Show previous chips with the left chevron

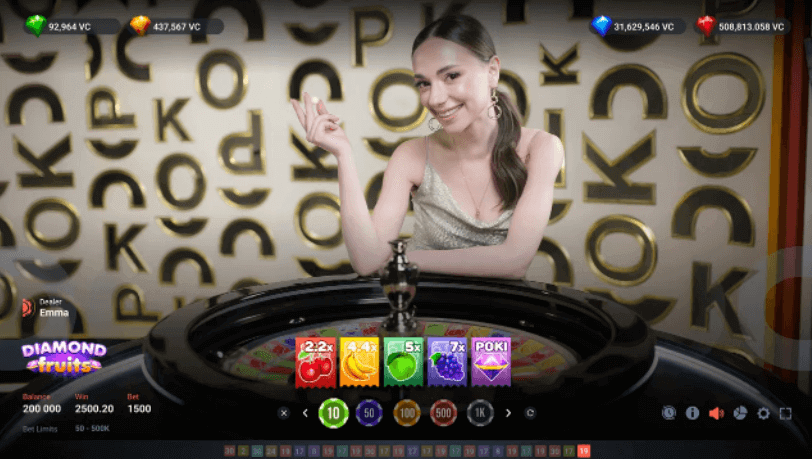(305, 413)
